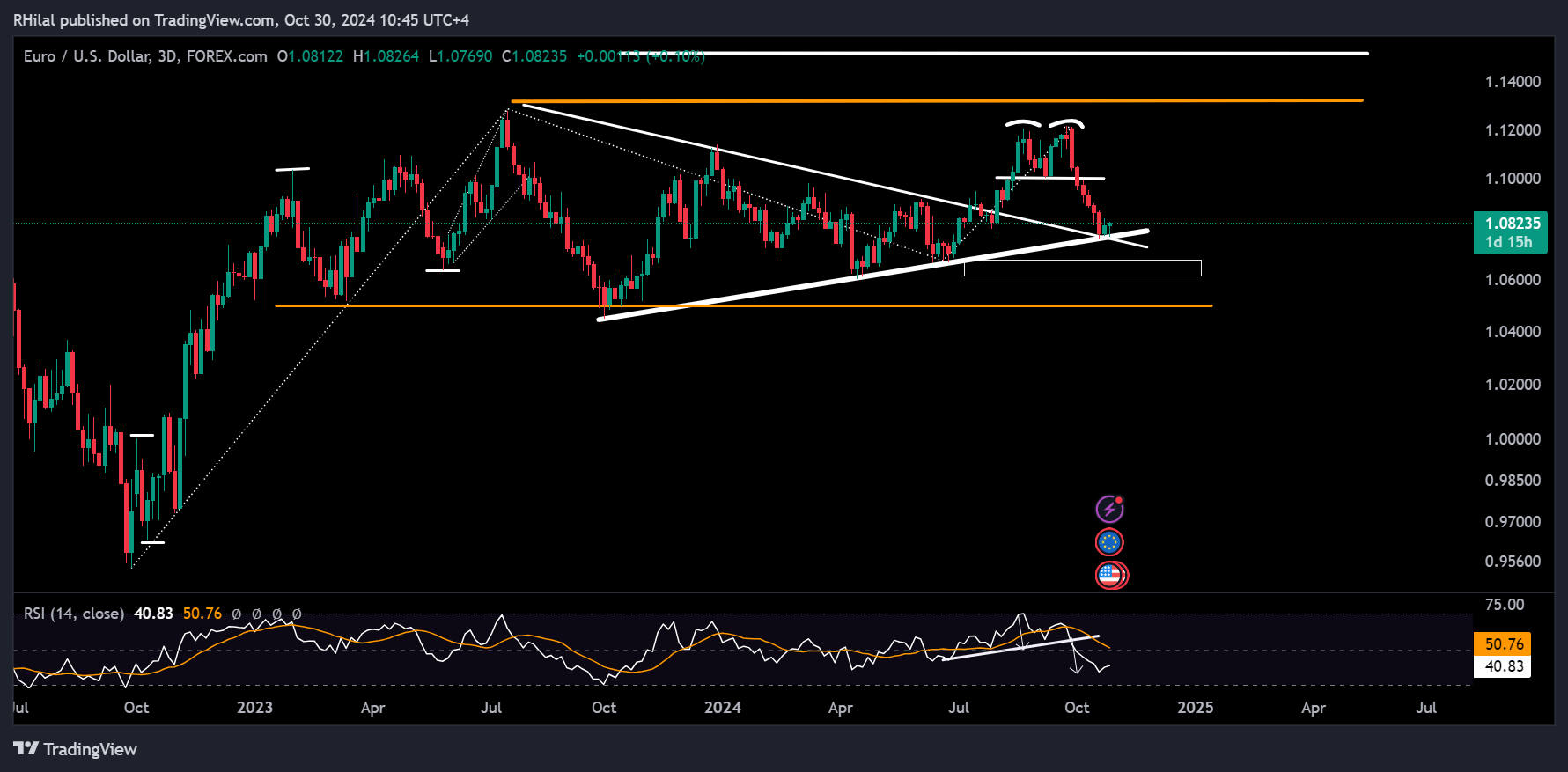The image size is (1568, 772).
Task: Click the 0.95600 price axis label
Action: 1513,562
